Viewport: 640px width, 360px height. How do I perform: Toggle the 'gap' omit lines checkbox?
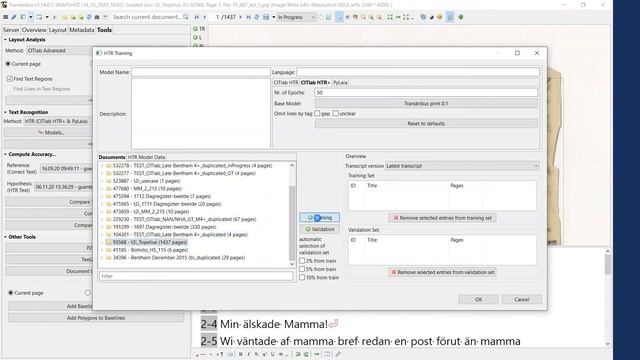pyautogui.click(x=318, y=113)
